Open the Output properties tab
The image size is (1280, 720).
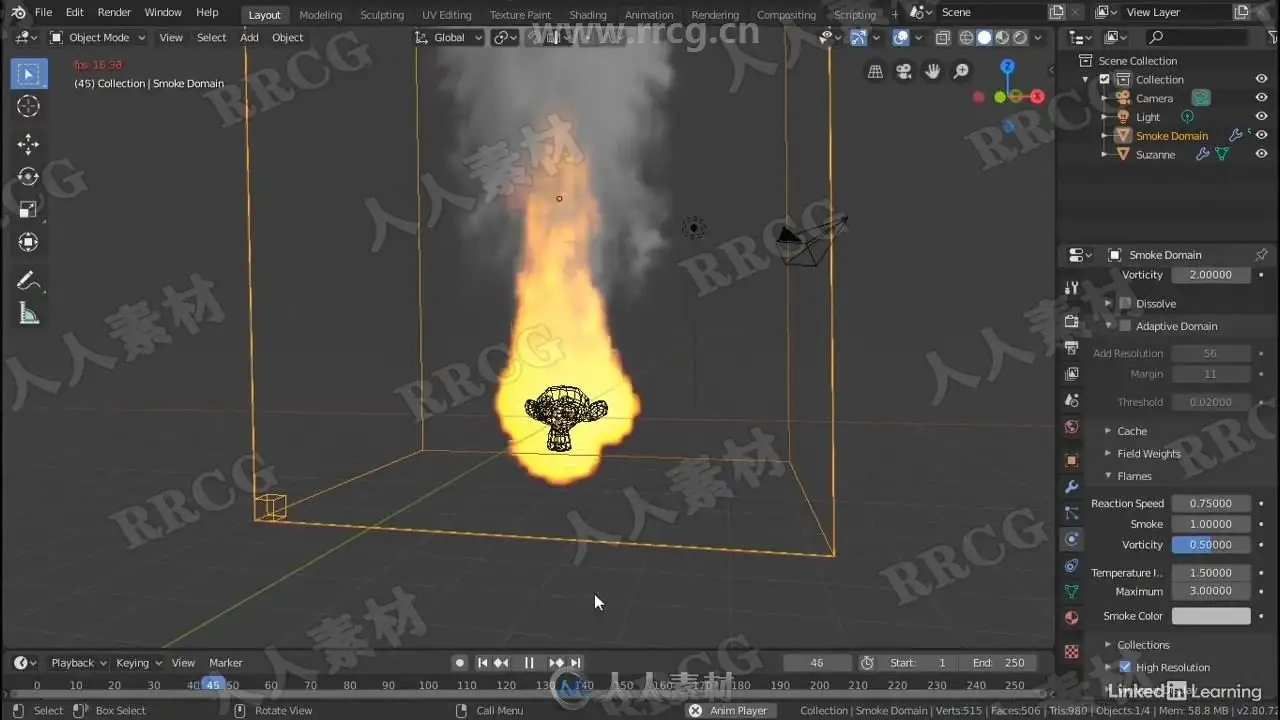pyautogui.click(x=1072, y=348)
